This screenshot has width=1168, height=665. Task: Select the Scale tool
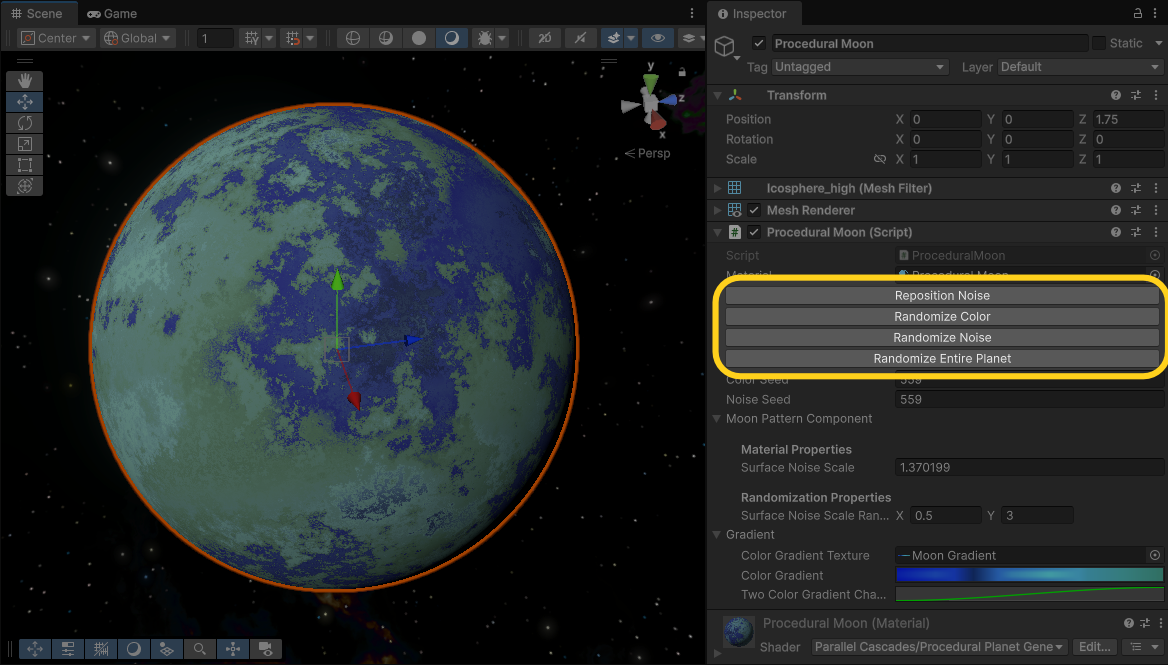pos(24,143)
